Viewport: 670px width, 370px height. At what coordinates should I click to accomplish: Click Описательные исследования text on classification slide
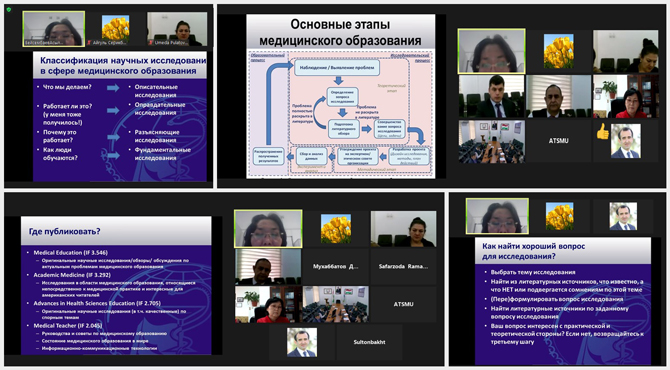pyautogui.click(x=156, y=91)
